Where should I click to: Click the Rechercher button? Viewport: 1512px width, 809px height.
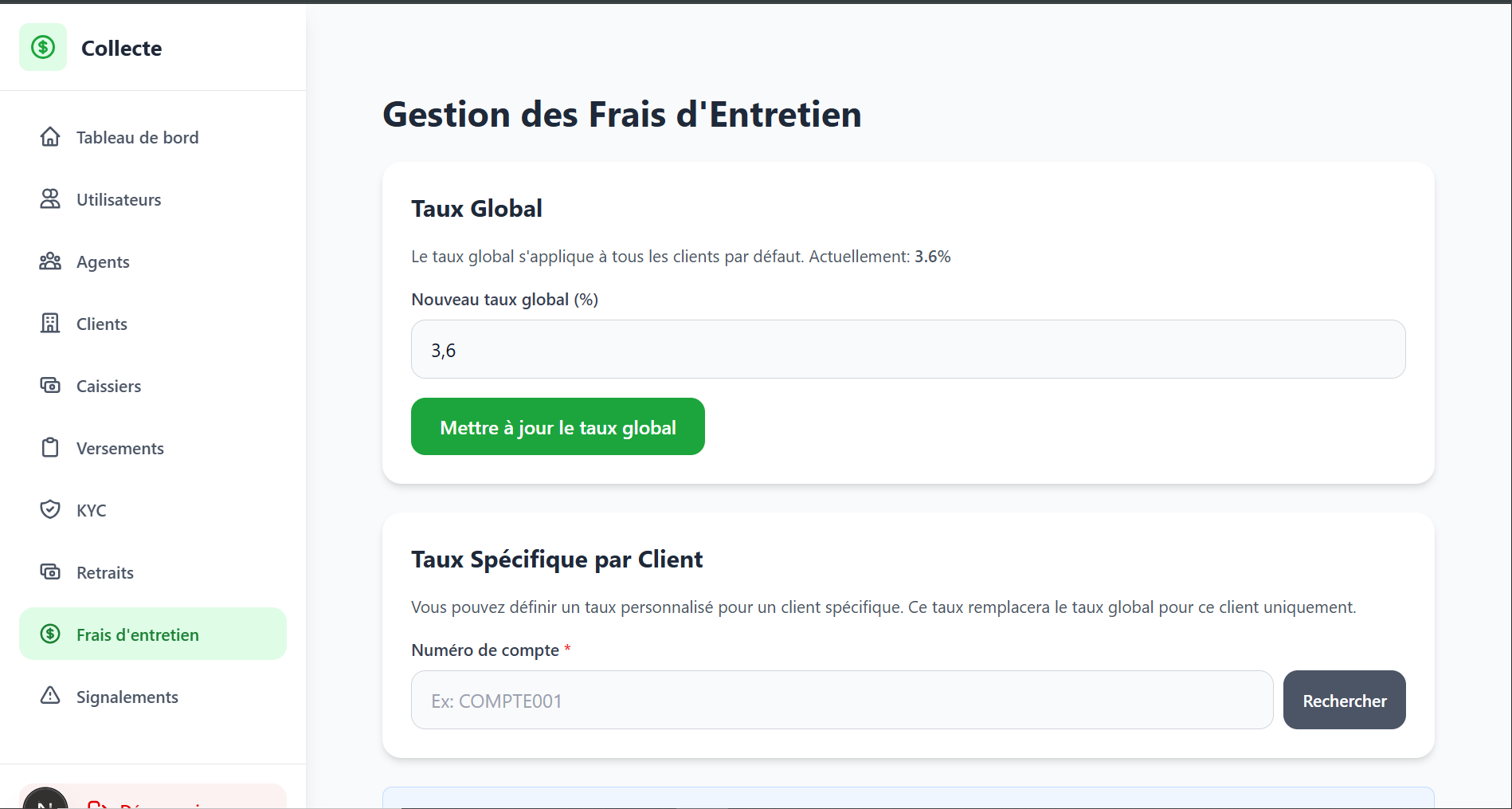pyautogui.click(x=1344, y=700)
